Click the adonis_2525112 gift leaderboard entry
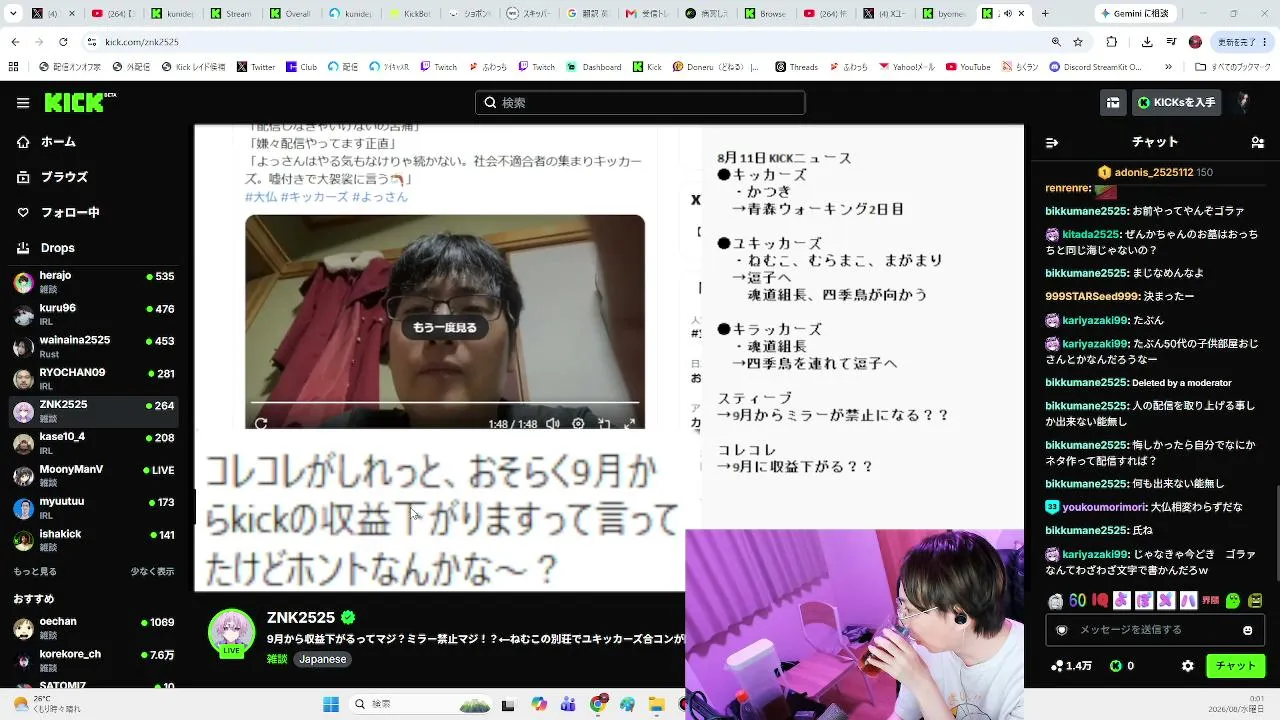 point(1155,172)
